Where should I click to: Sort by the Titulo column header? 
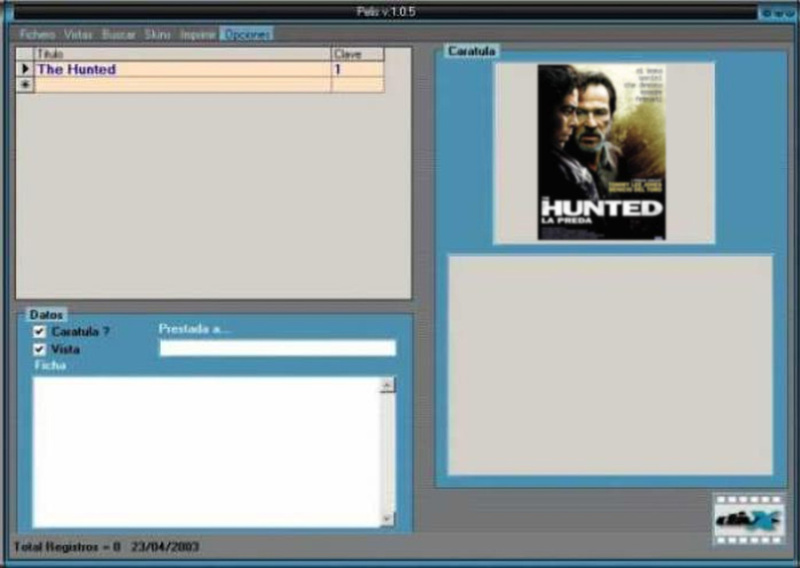pos(183,54)
